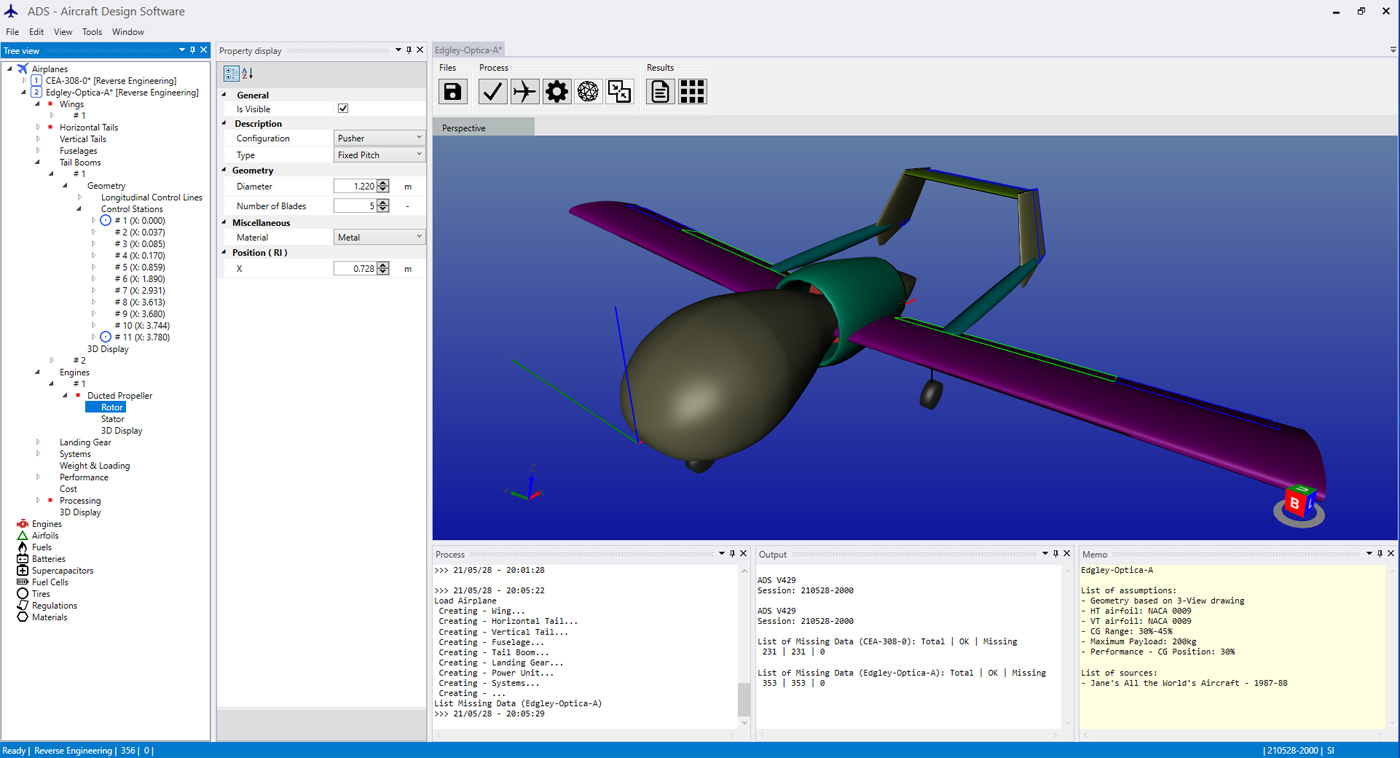
Task: Expand the CEA-308-0 airplane node
Action: click(x=24, y=81)
